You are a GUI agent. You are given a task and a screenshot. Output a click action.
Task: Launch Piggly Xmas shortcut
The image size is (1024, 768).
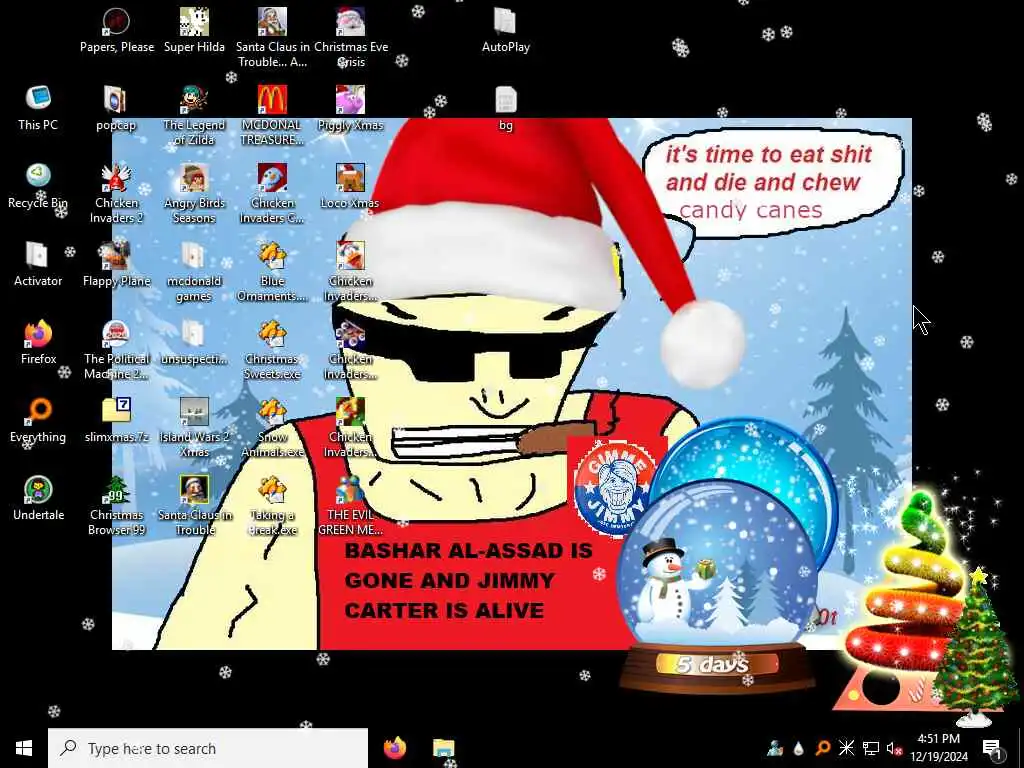coord(351,108)
